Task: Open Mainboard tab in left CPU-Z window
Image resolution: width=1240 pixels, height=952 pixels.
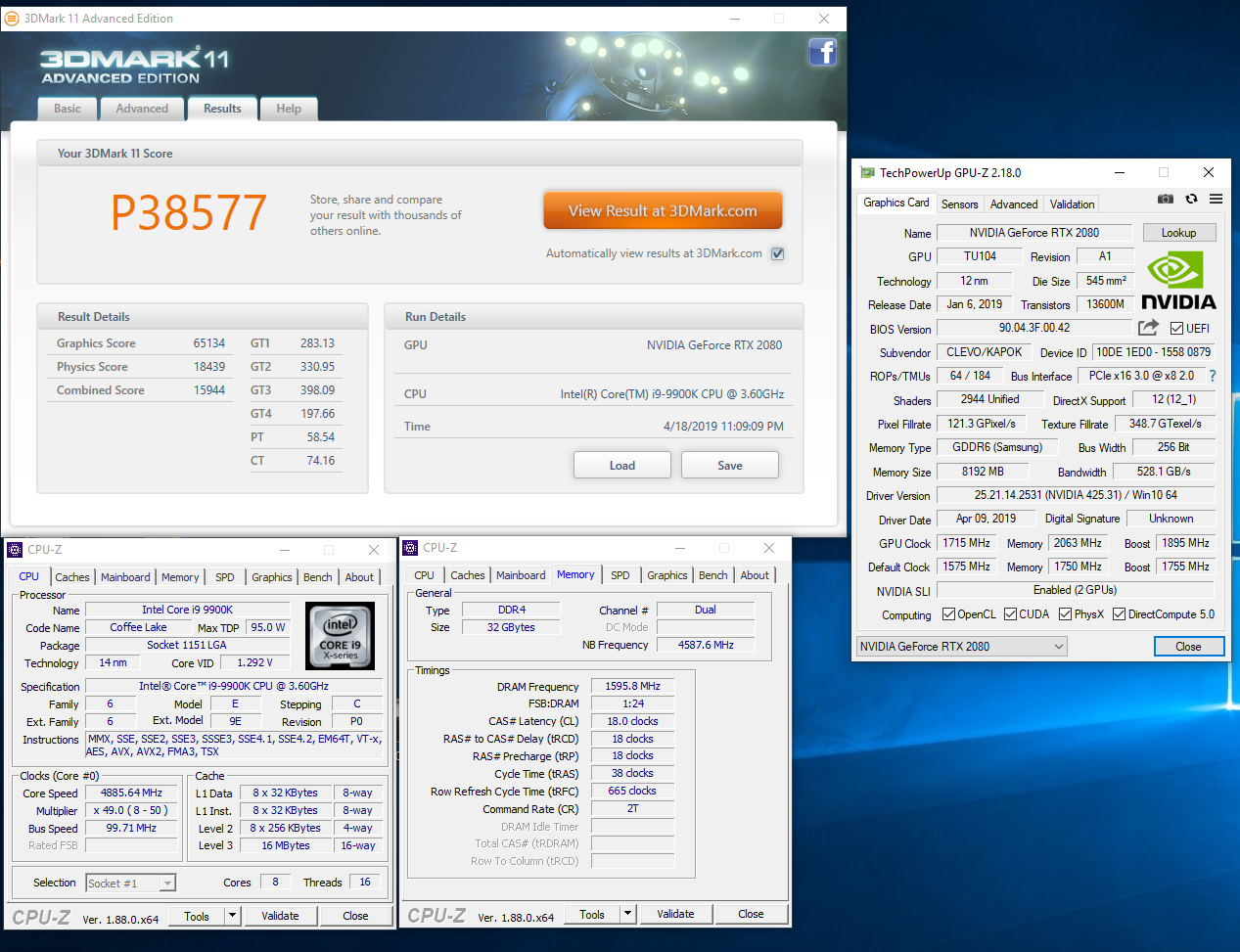Action: [125, 577]
